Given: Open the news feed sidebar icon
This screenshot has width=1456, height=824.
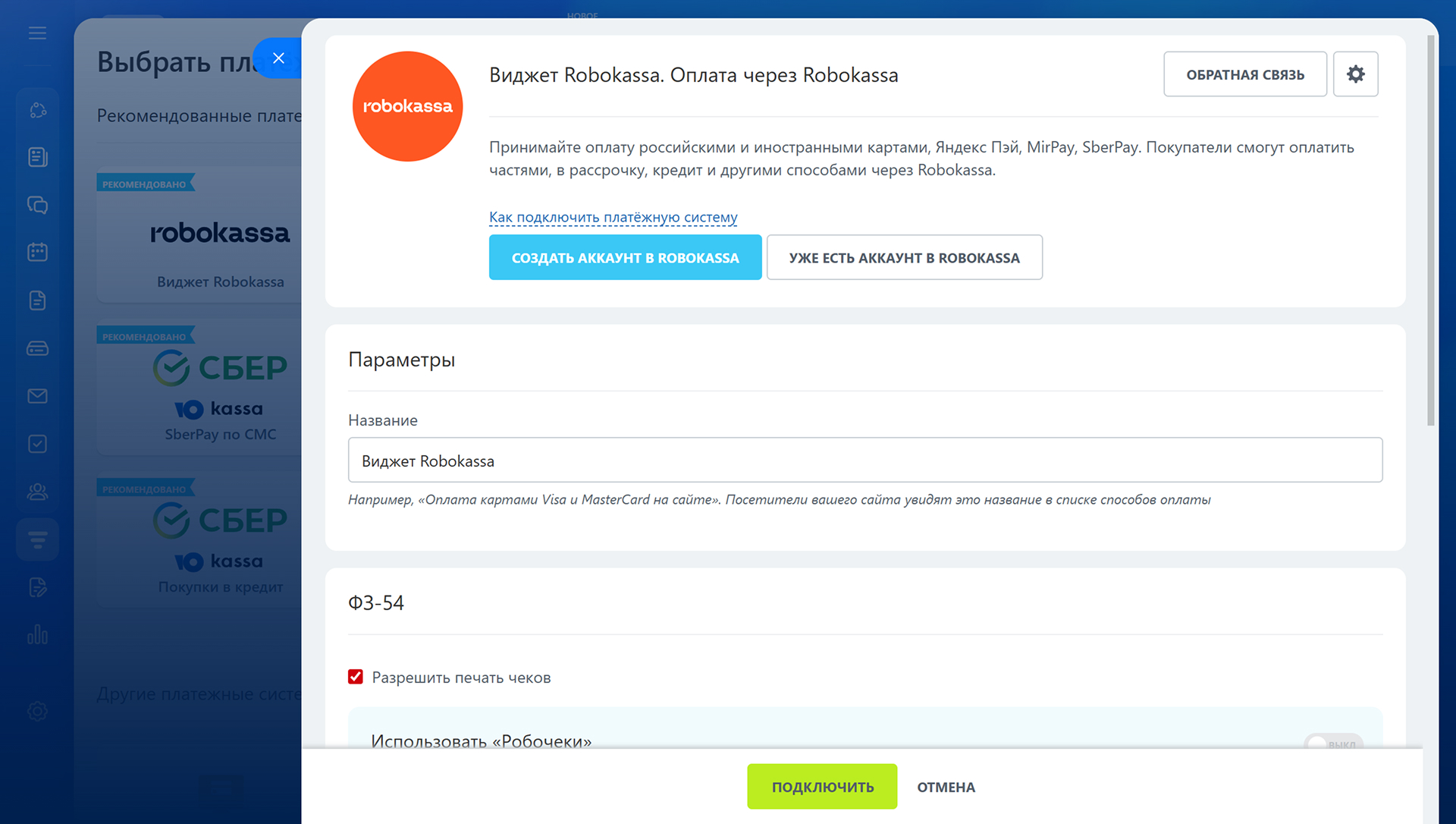Looking at the screenshot, I should coord(37,157).
